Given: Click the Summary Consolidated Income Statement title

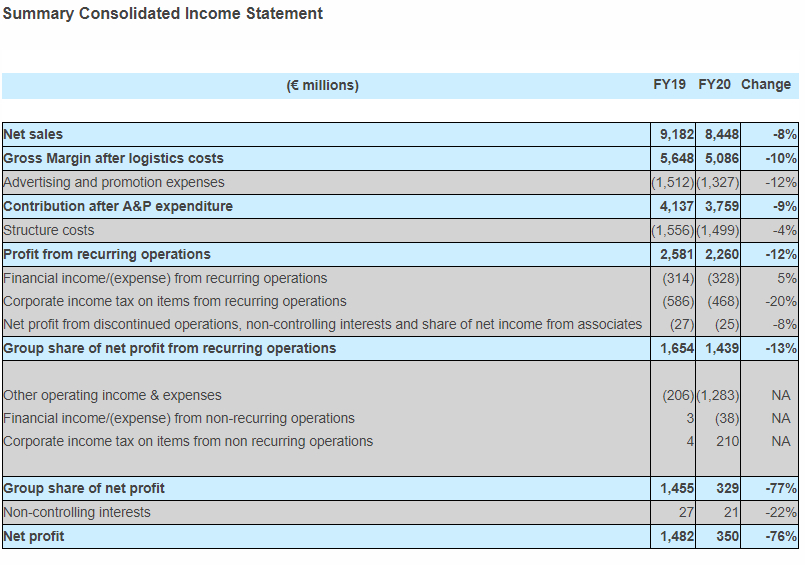Looking at the screenshot, I should (x=163, y=14).
